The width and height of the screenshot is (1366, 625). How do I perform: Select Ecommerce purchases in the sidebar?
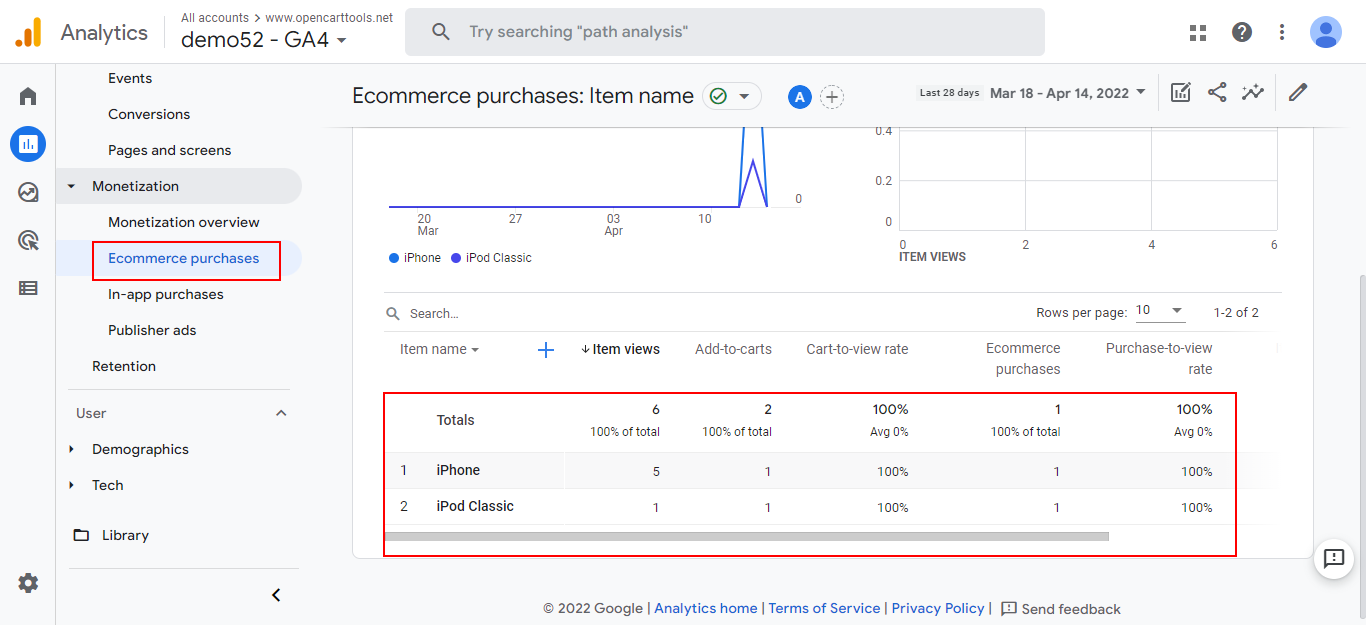[183, 258]
